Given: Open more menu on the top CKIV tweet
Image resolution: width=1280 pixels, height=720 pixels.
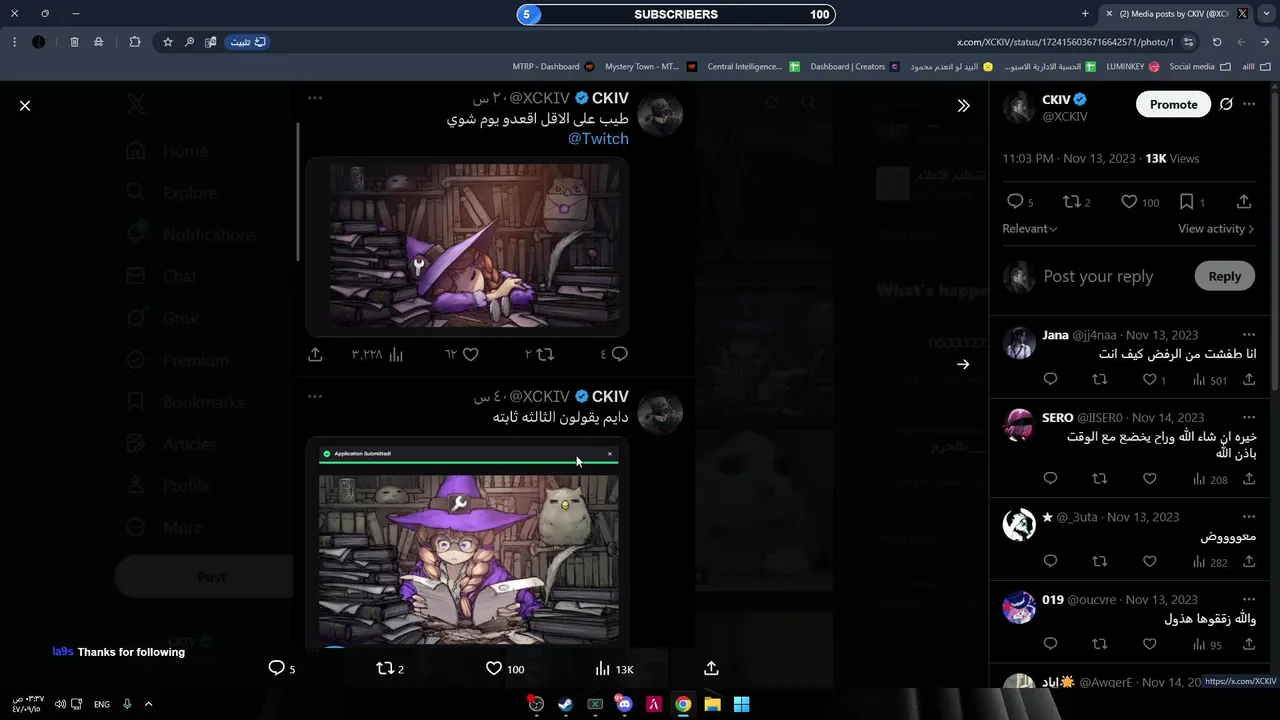Looking at the screenshot, I should pos(315,98).
